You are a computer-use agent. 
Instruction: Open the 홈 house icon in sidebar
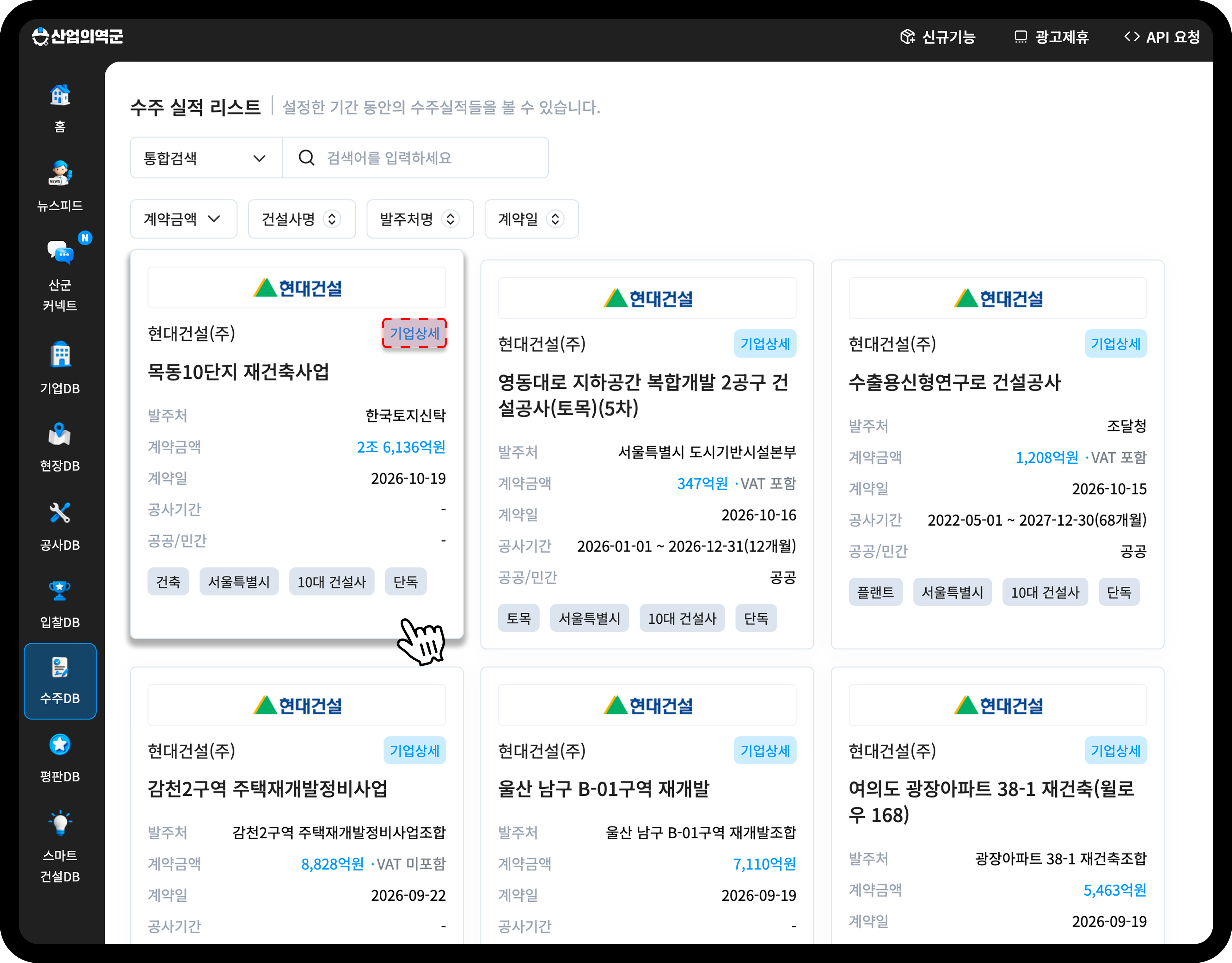pos(60,95)
